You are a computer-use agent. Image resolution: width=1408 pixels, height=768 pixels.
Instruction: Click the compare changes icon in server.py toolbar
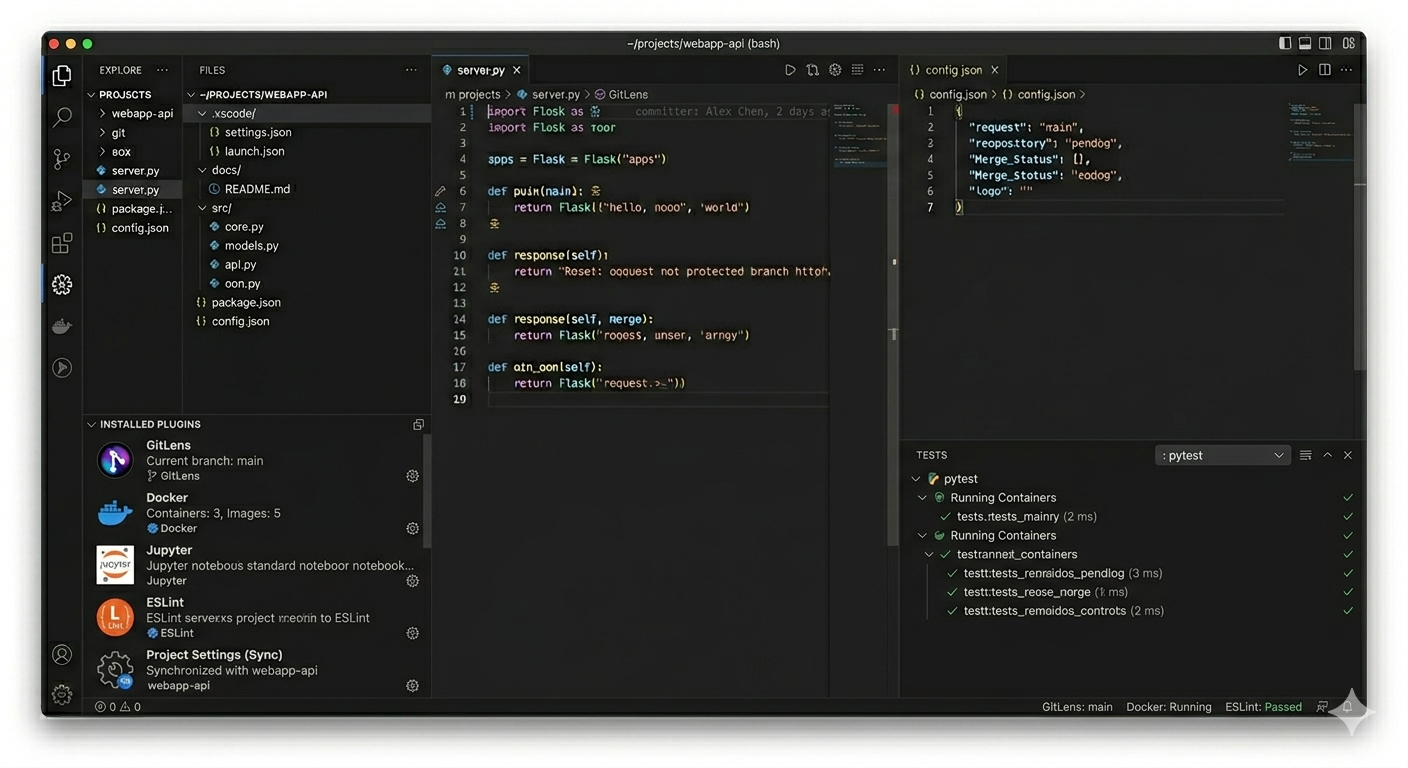pyautogui.click(x=812, y=70)
